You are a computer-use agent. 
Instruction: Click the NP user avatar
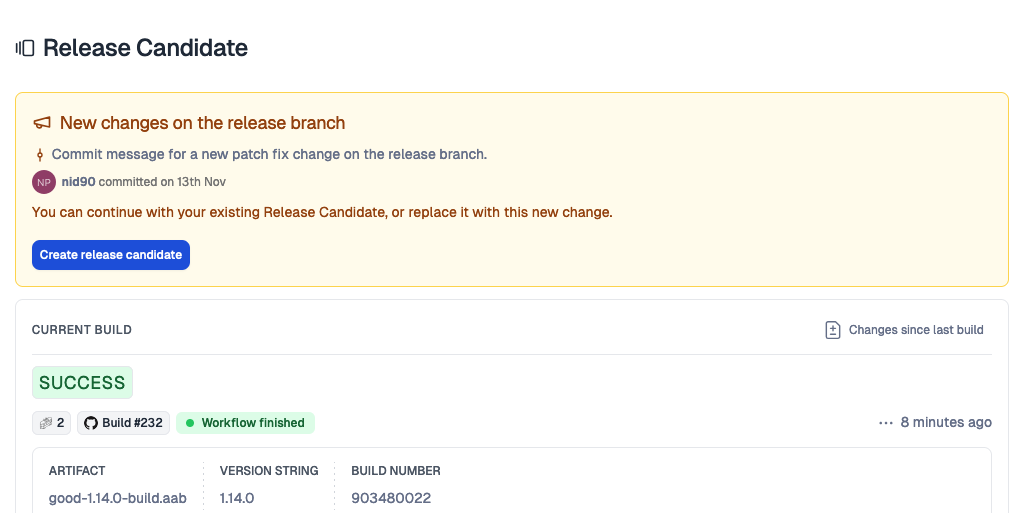[x=44, y=182]
